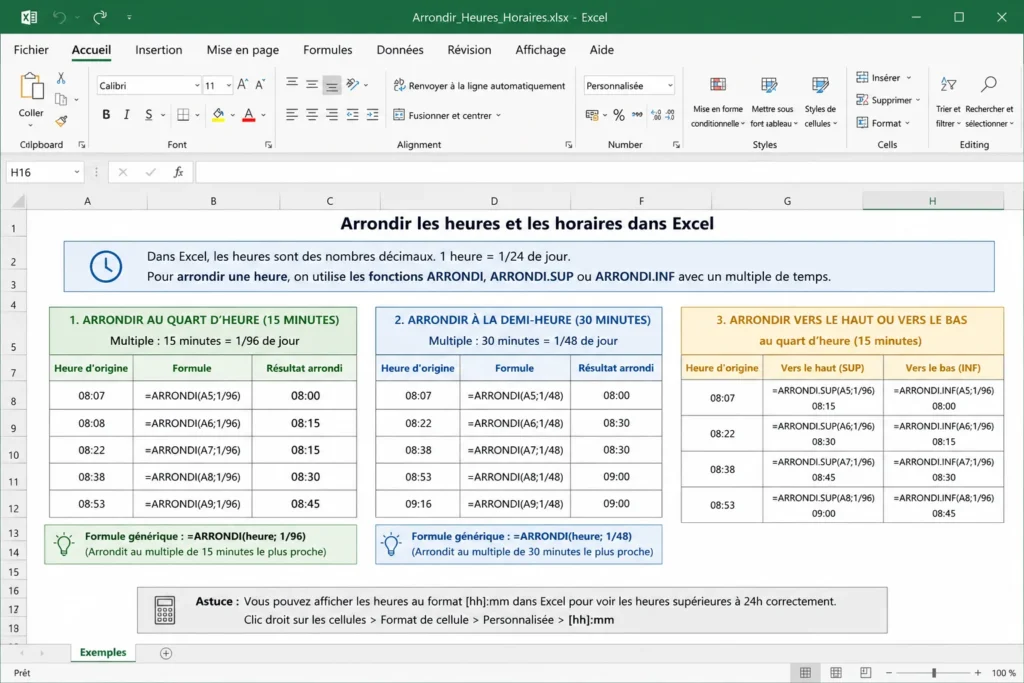Click the Undo arrow in the title bar

59,17
